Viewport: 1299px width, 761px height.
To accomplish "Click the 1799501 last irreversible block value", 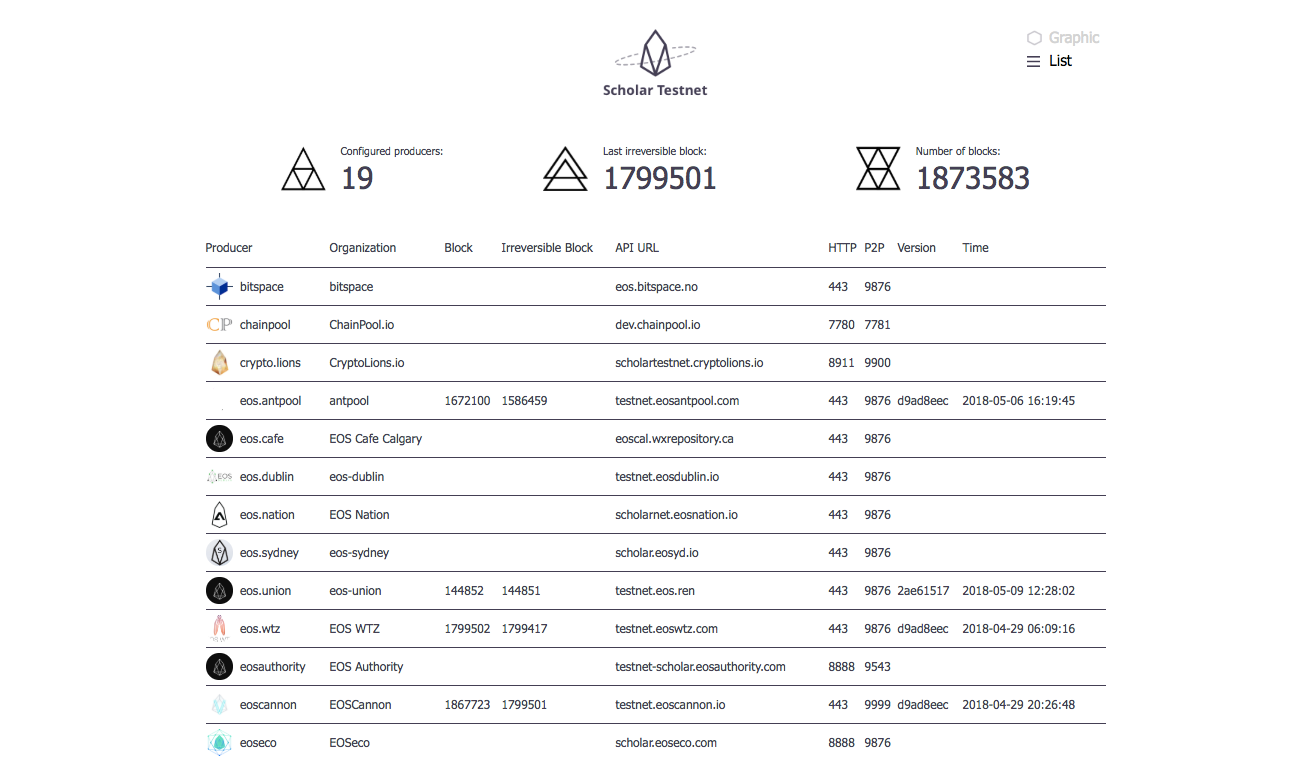I will [660, 178].
